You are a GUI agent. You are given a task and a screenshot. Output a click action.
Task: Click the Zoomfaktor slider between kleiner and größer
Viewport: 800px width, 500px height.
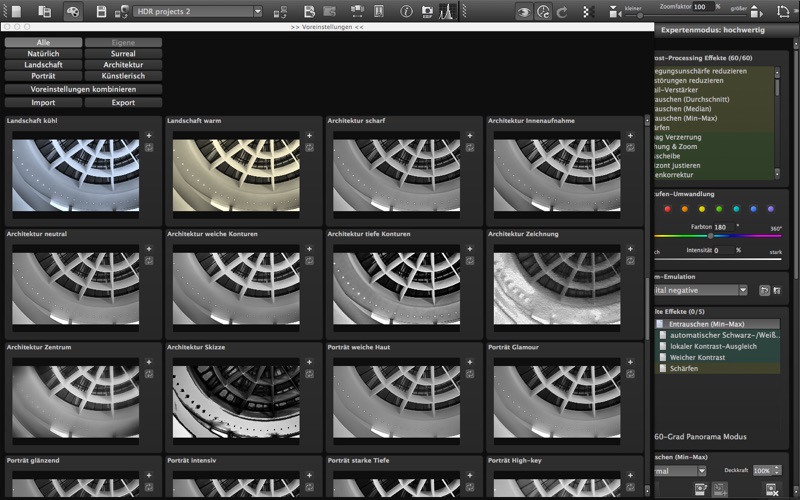[685, 15]
